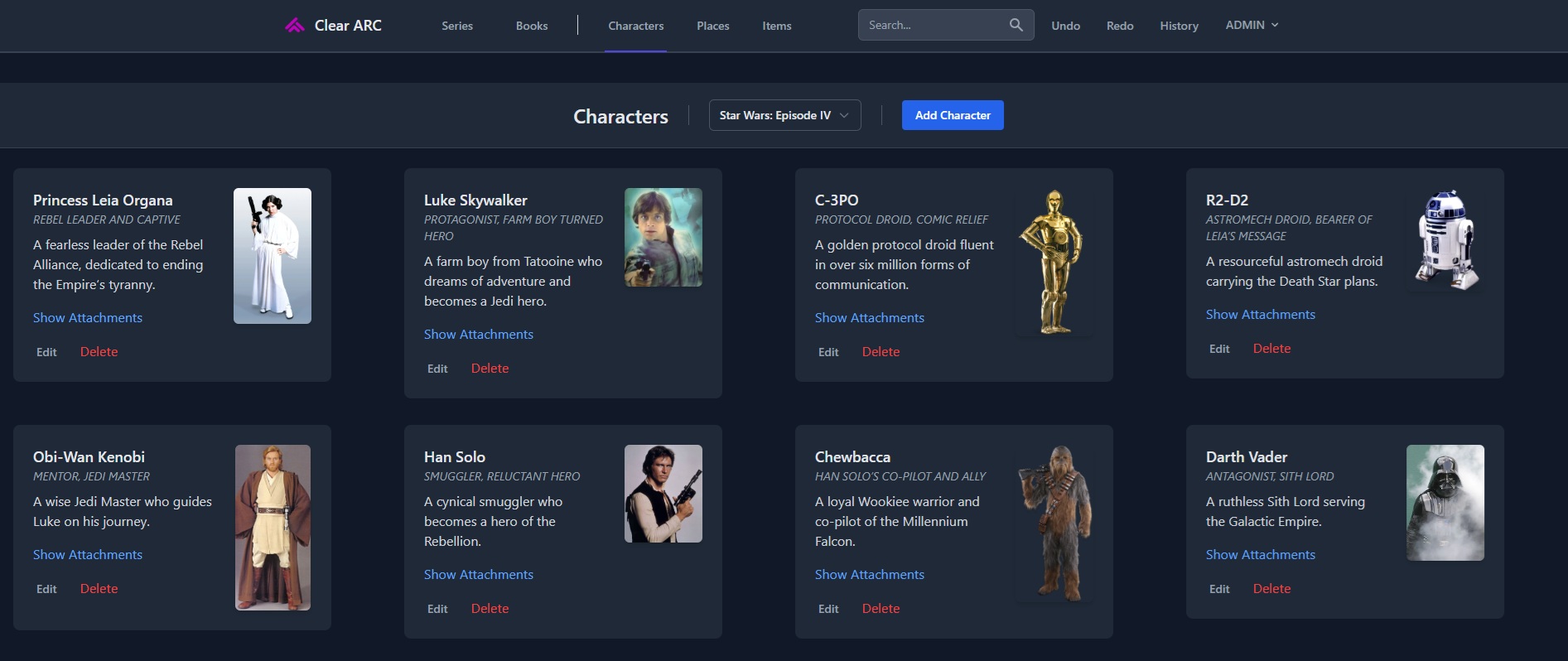Click the Obi-Wan Kenobi name heading
Screen dimensions: 1568x661
[89, 457]
